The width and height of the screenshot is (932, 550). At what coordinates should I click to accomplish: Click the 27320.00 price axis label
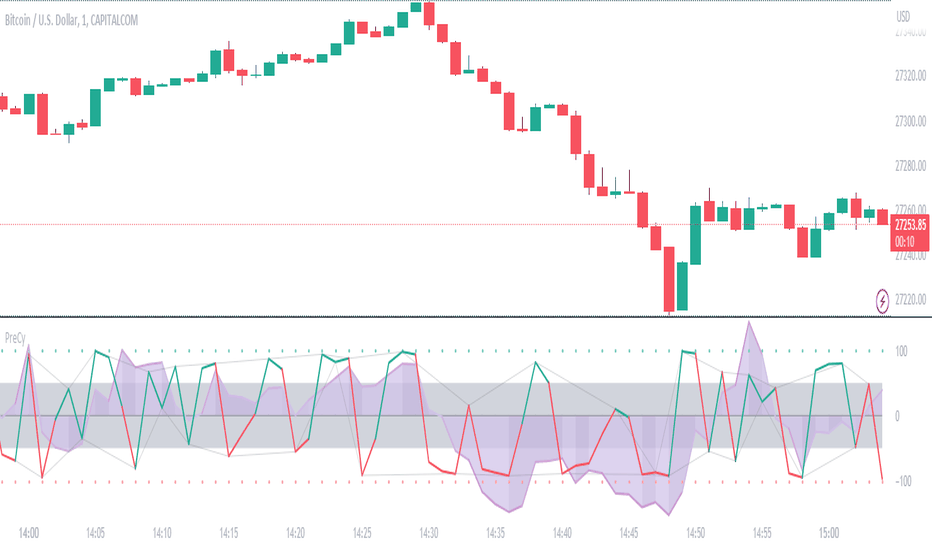point(910,76)
